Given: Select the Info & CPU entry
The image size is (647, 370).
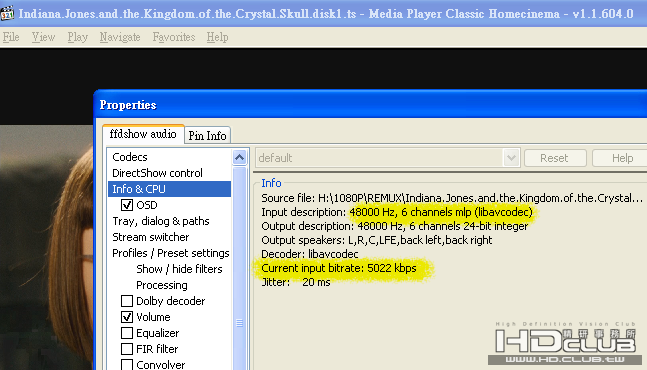Looking at the screenshot, I should (x=169, y=189).
